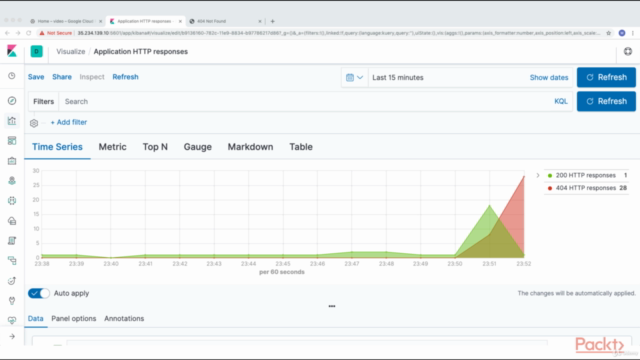Switch to Top N tab
This screenshot has width=640, height=360.
point(155,147)
